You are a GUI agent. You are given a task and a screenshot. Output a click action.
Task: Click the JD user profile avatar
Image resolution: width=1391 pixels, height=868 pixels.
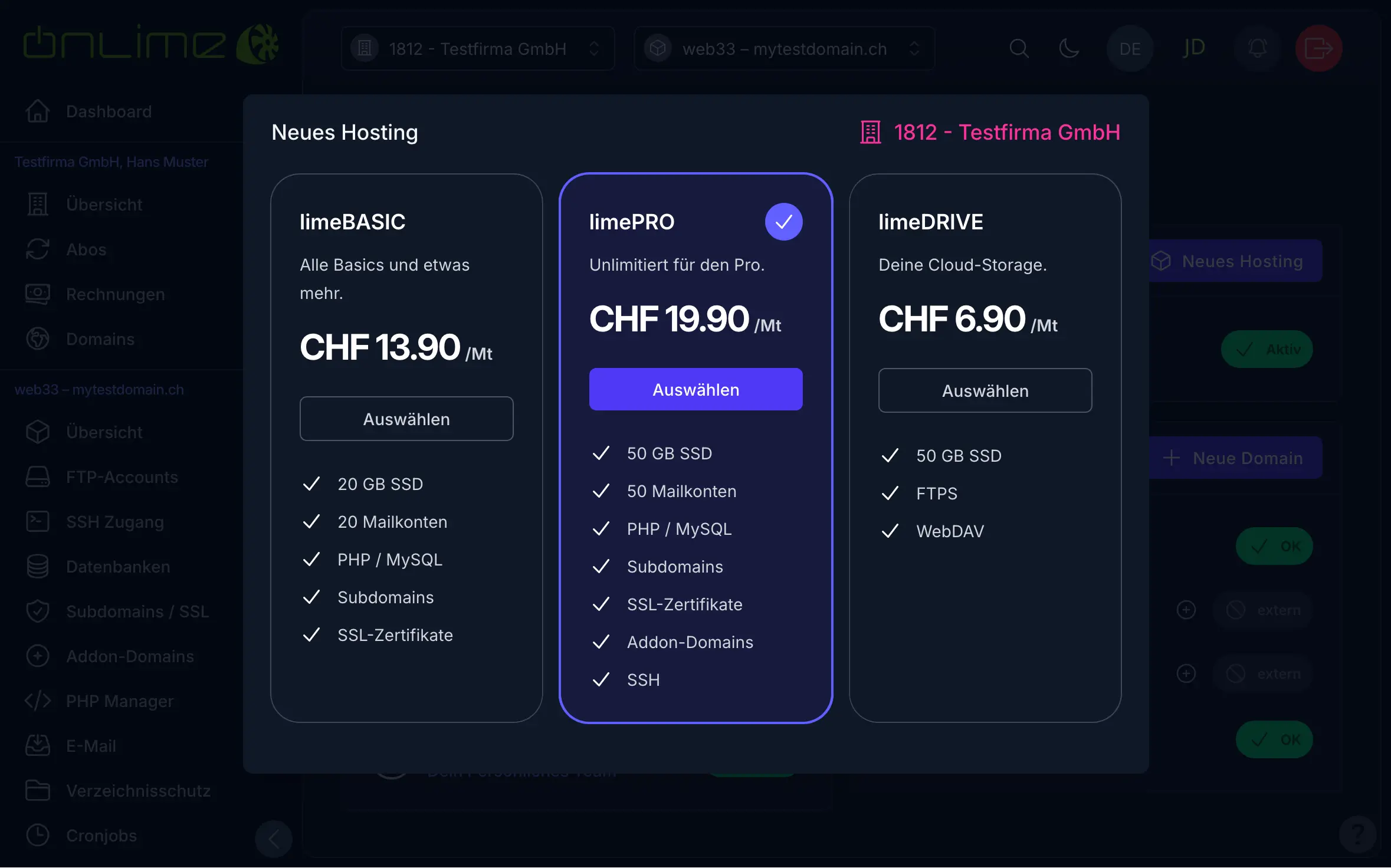point(1194,48)
